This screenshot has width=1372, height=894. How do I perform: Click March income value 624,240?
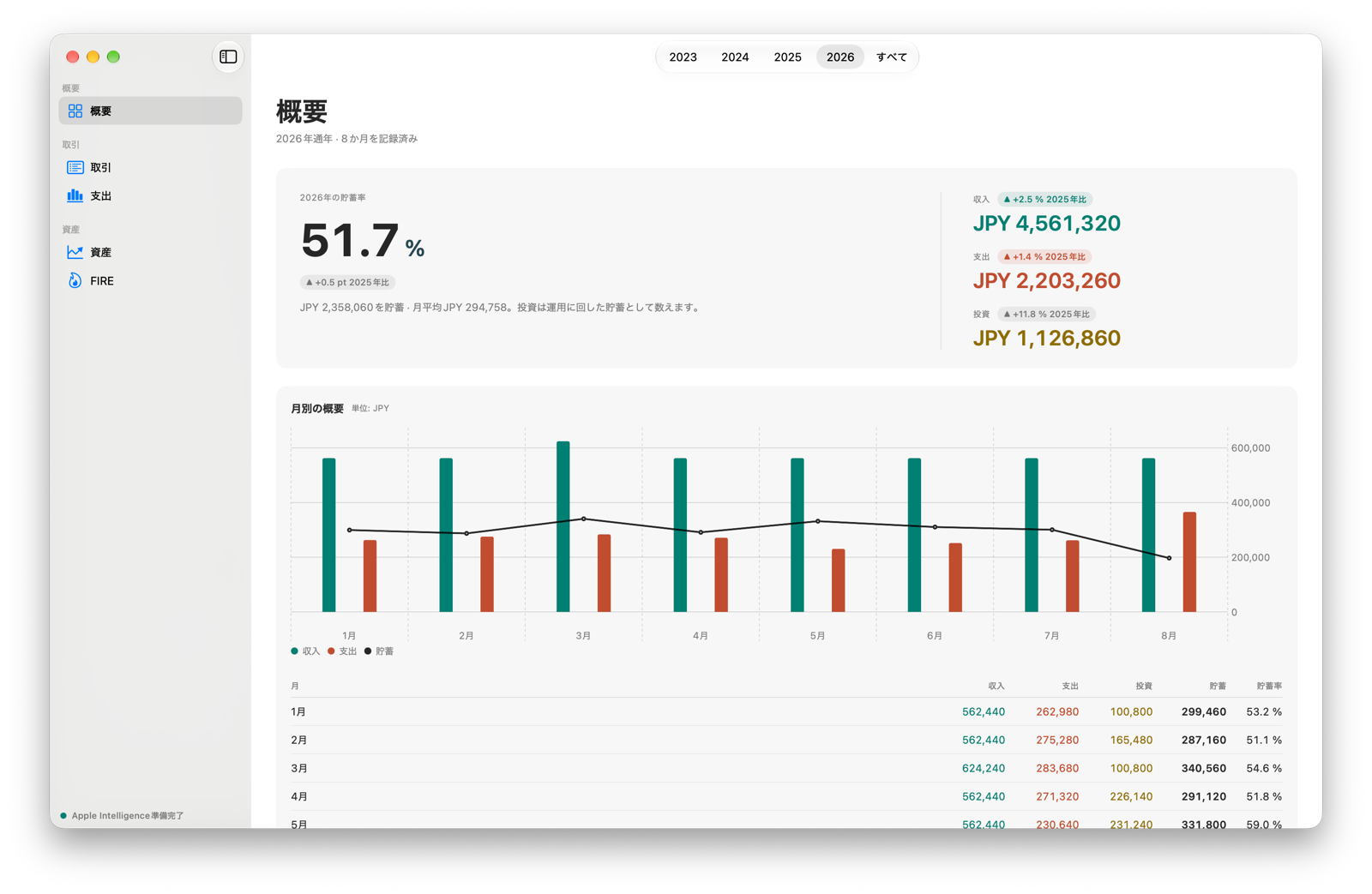(984, 768)
